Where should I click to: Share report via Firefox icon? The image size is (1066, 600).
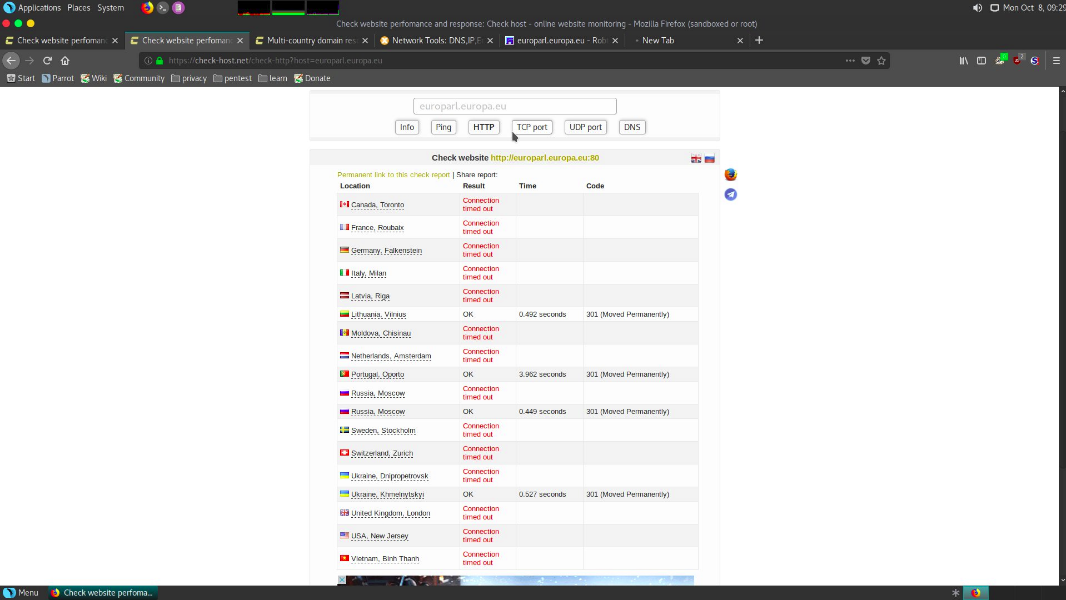[x=731, y=175]
